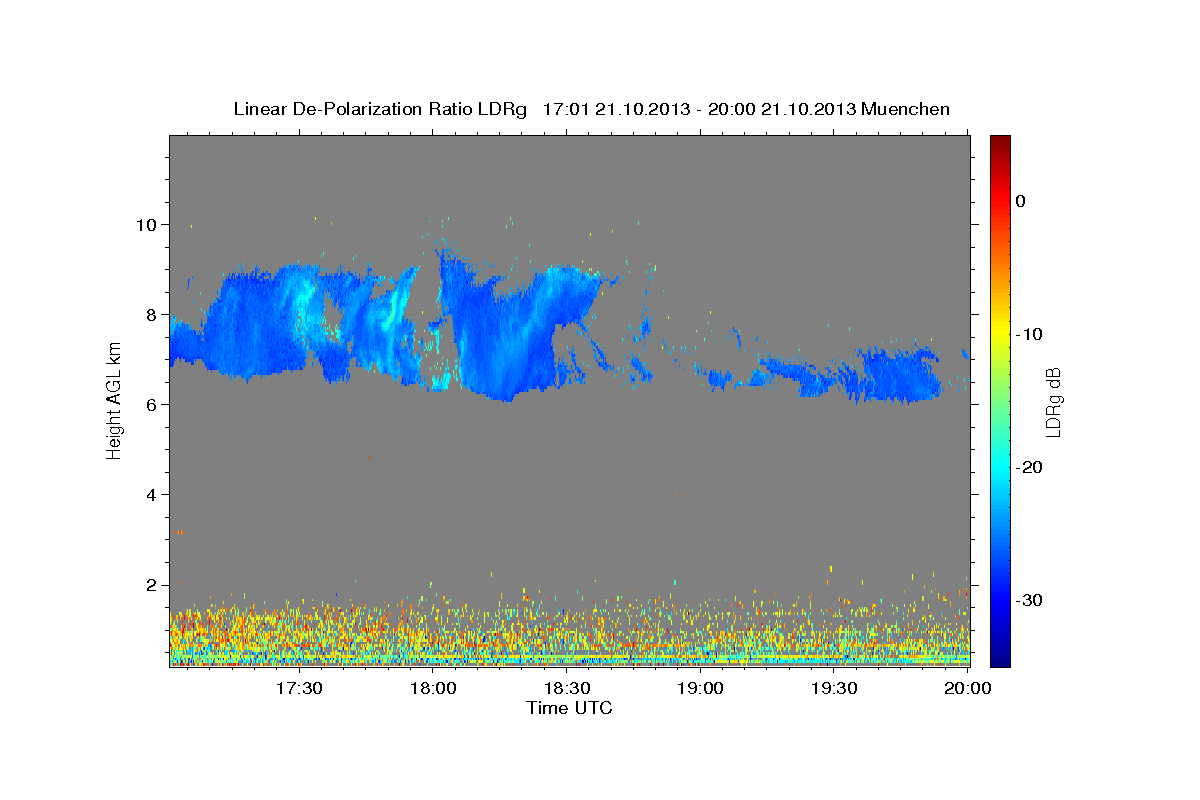Select the 18:00 time tick label

coord(433,688)
